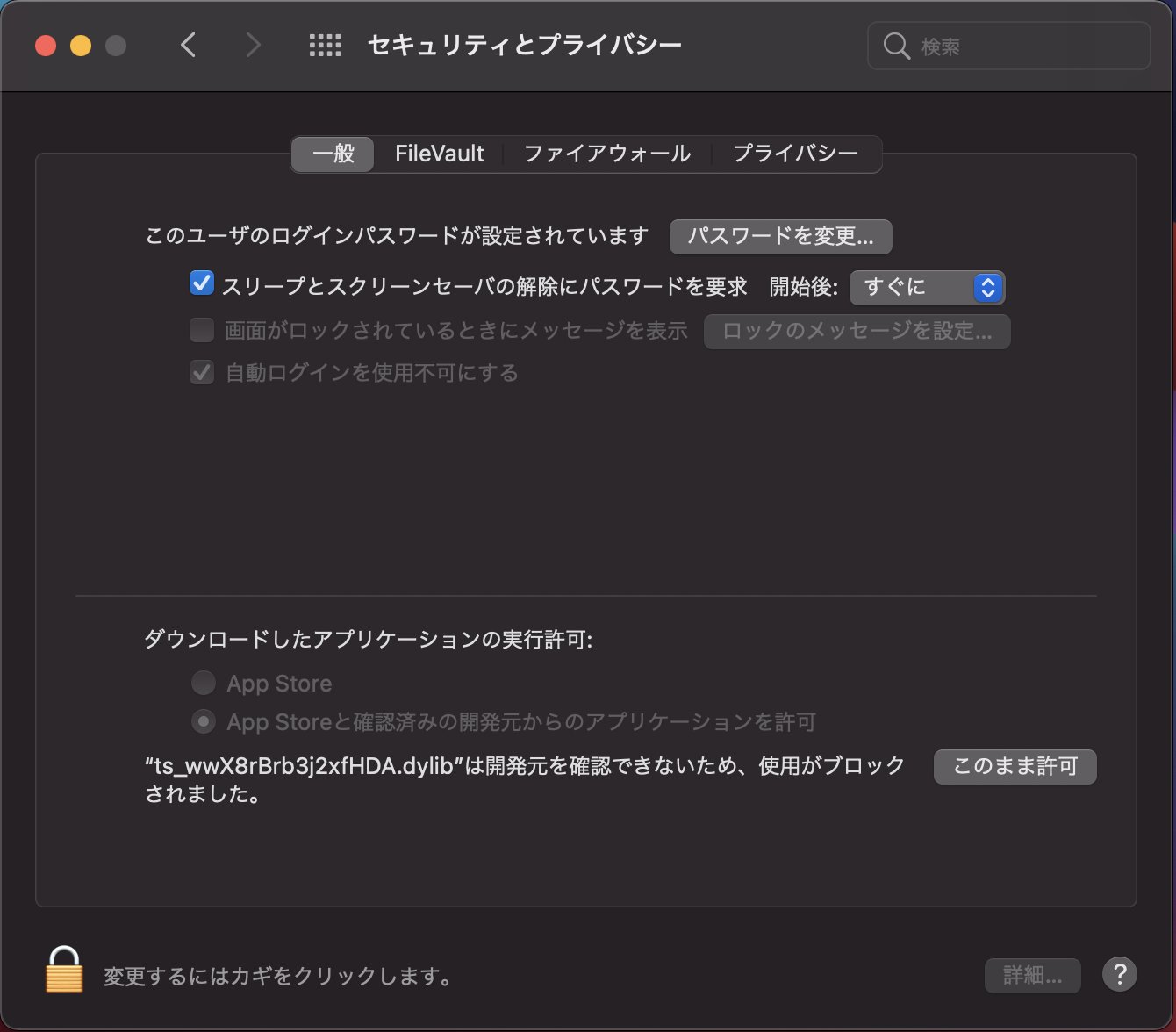Viewport: 1176px width, 1032px height.
Task: Select the App Store radio button
Action: 204,683
